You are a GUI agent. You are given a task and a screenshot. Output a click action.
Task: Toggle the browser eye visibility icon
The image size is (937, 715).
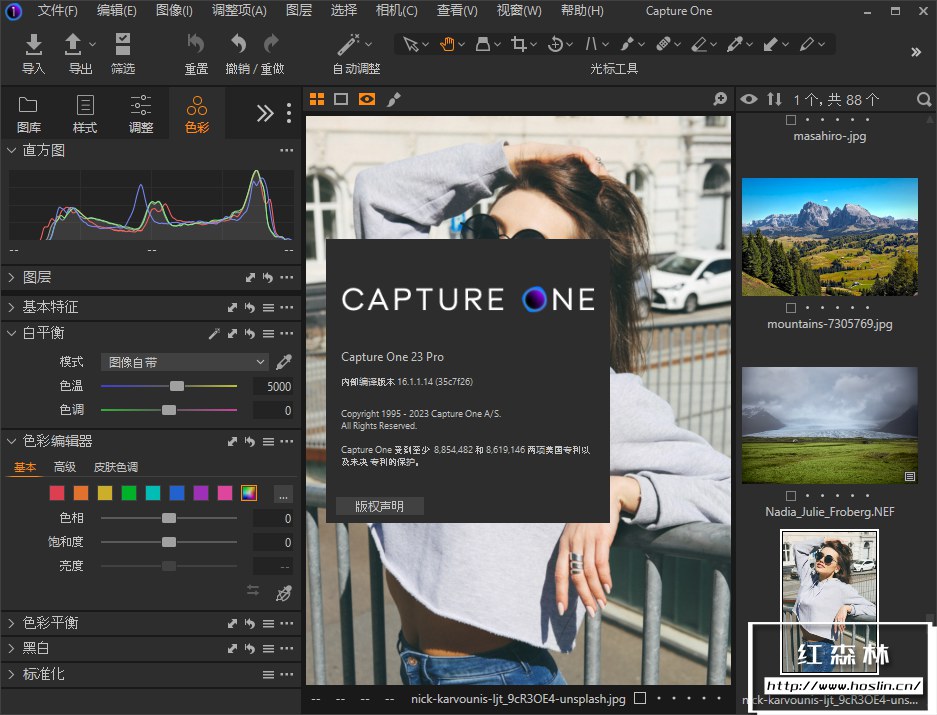click(x=748, y=99)
